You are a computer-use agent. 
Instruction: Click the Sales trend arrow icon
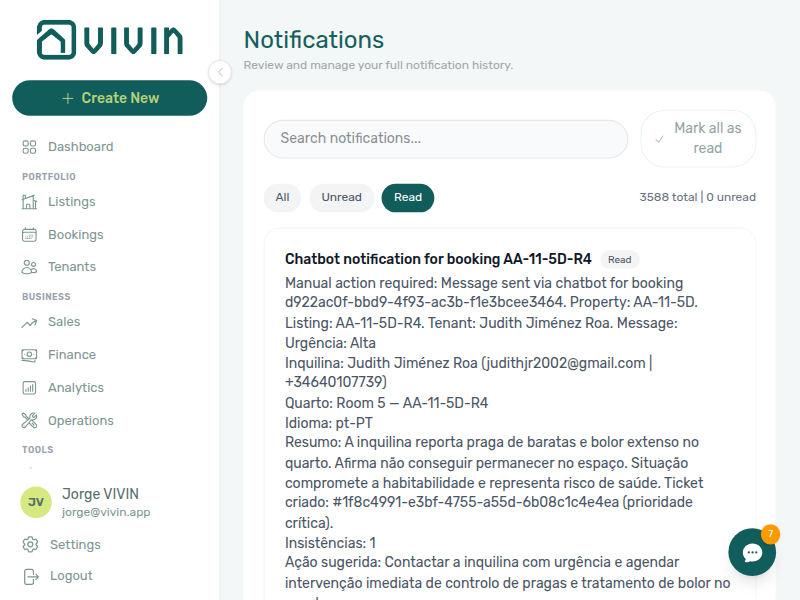click(x=29, y=322)
